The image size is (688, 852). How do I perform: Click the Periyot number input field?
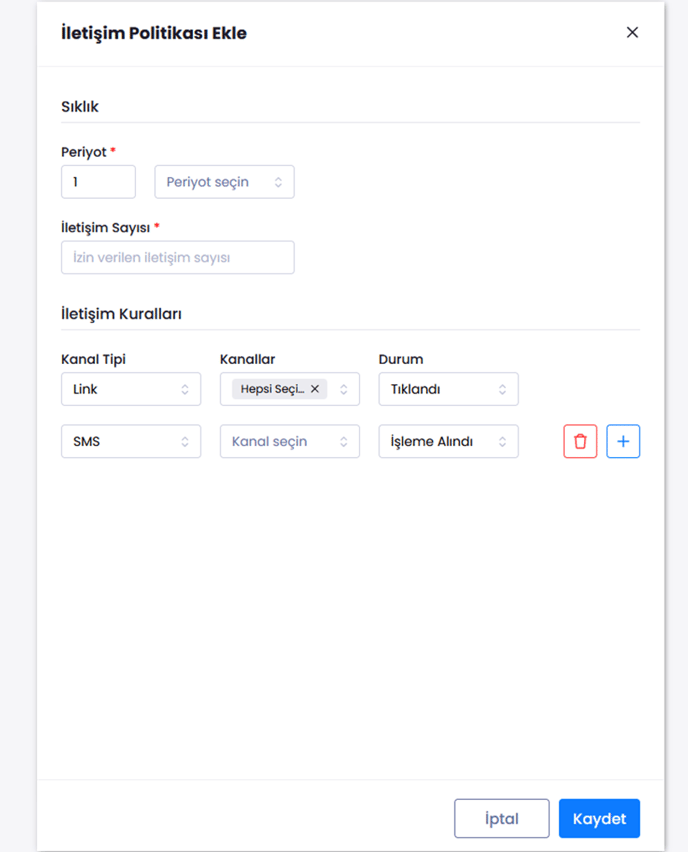pos(98,182)
